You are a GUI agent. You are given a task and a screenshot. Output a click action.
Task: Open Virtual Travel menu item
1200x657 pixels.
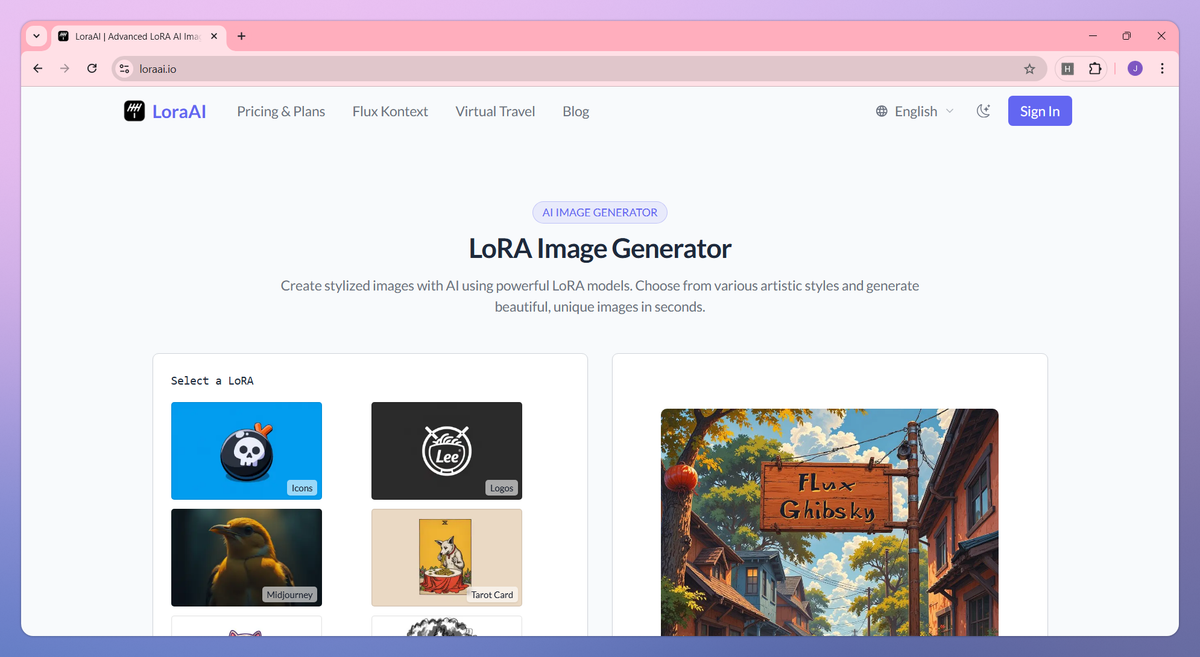point(495,111)
